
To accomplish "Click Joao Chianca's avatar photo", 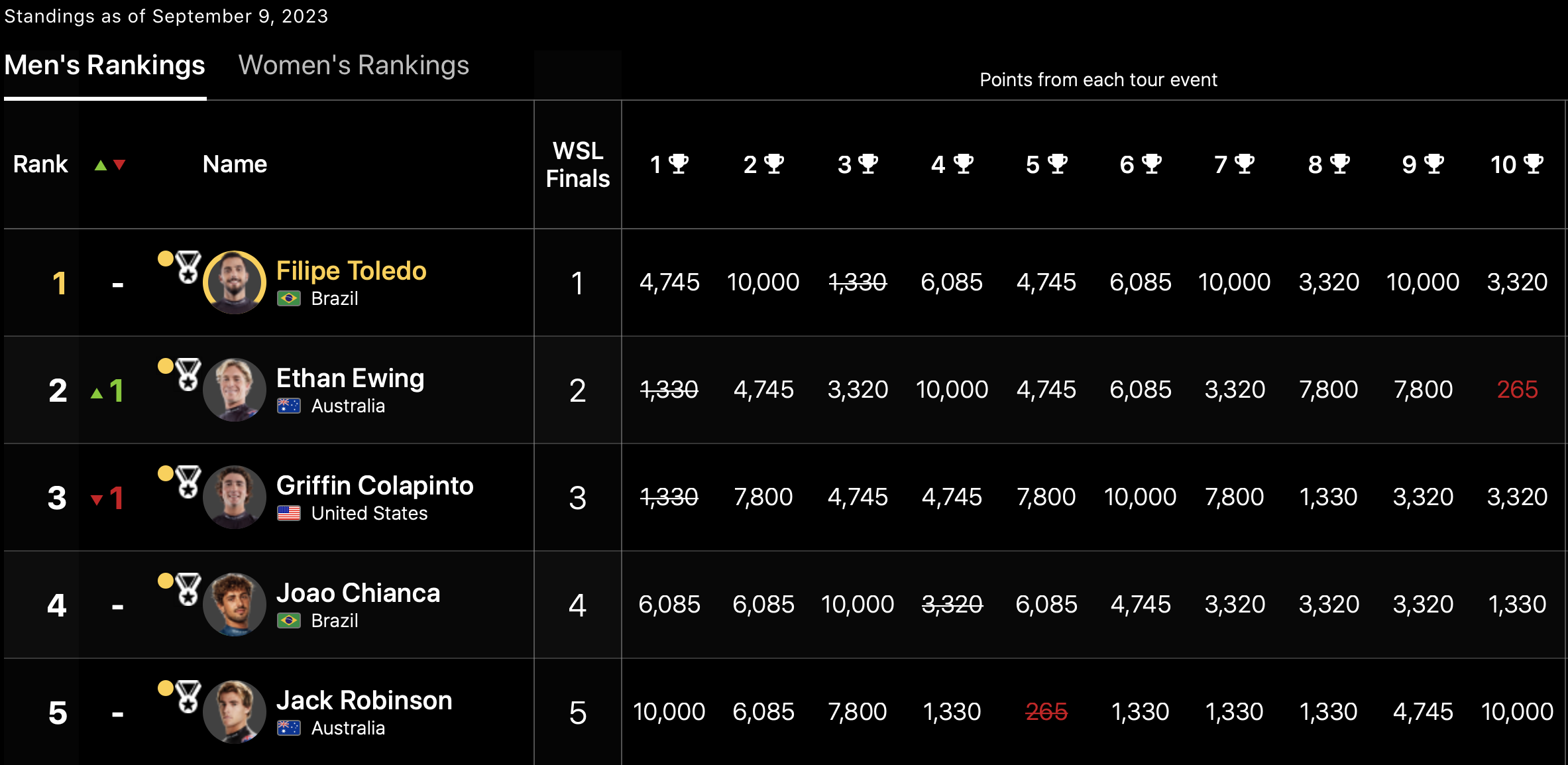I will coord(235,605).
